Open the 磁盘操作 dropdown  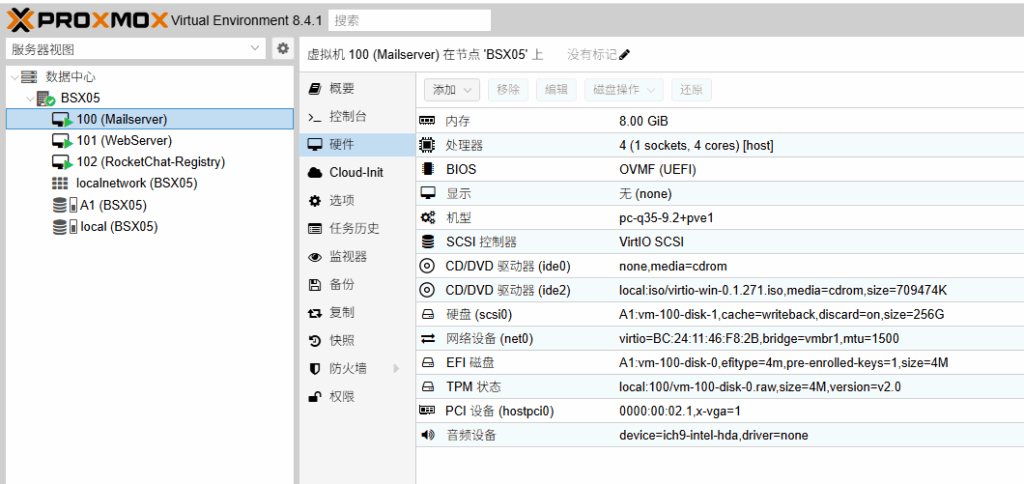[624, 90]
